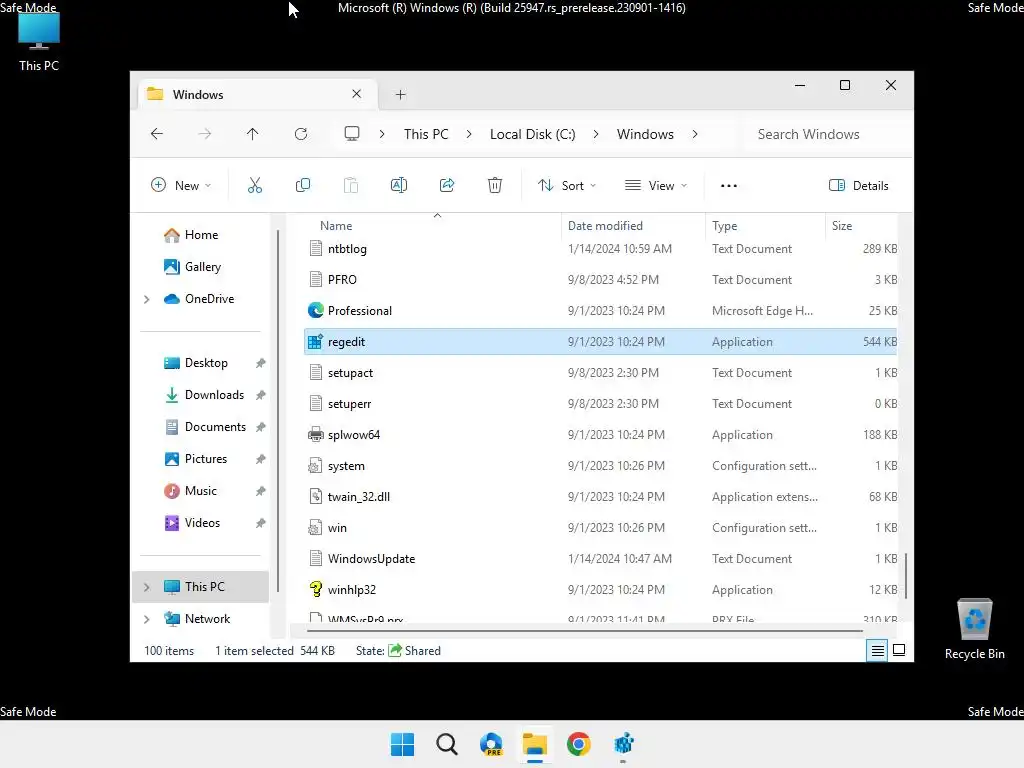
Task: Open the See more ellipsis menu
Action: pos(729,185)
